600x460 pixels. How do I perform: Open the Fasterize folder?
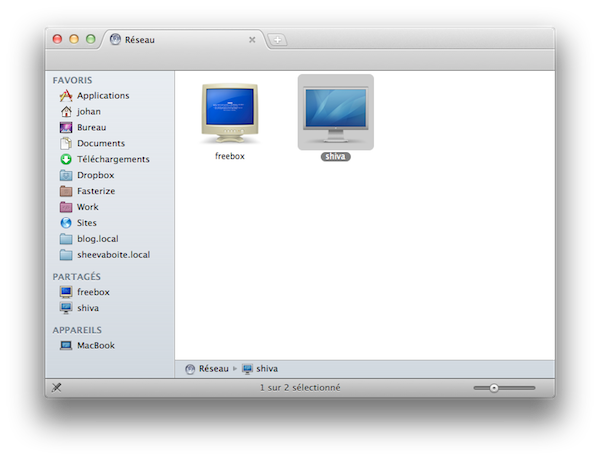pyautogui.click(x=95, y=191)
